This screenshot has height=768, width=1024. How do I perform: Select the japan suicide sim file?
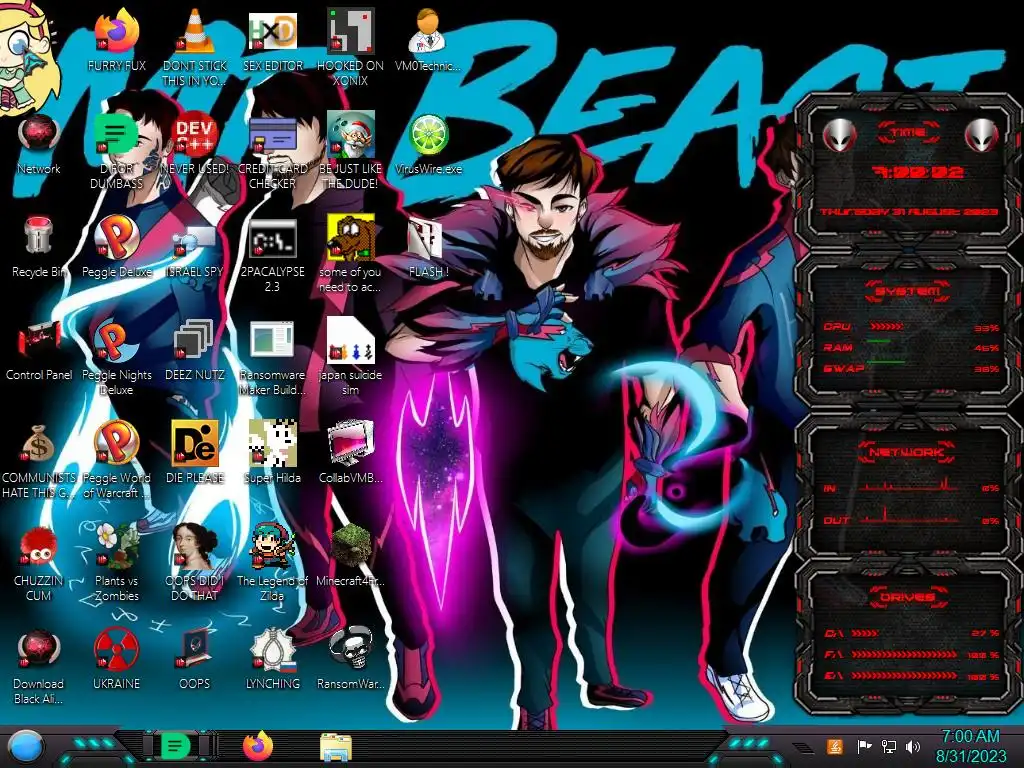coord(350,341)
